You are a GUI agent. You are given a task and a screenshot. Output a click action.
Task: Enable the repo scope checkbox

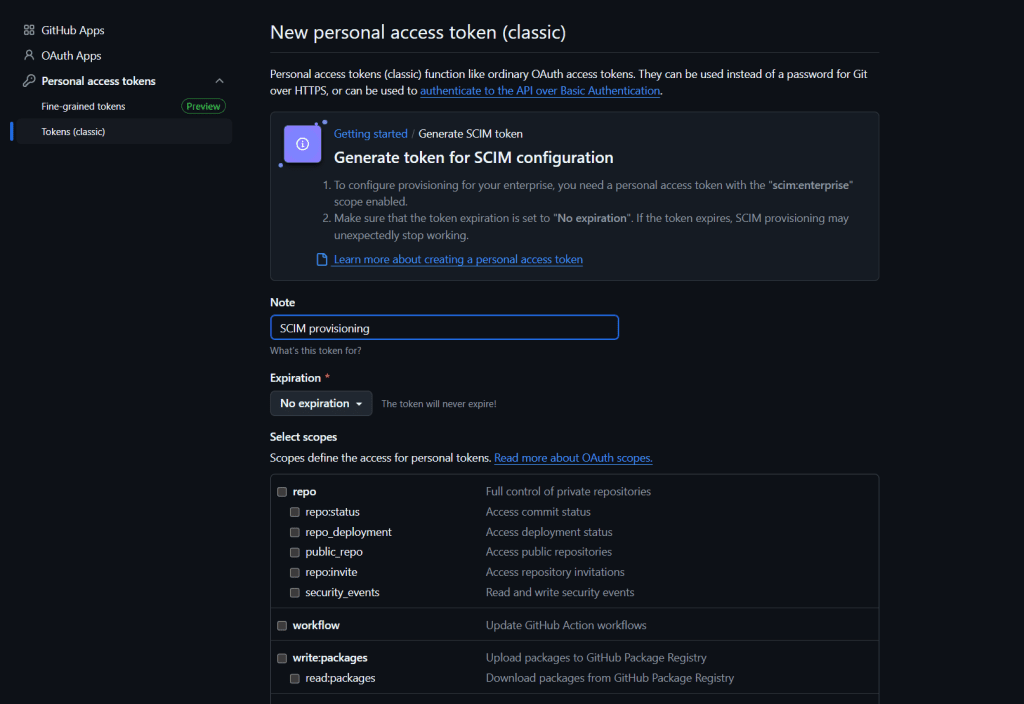click(x=282, y=492)
